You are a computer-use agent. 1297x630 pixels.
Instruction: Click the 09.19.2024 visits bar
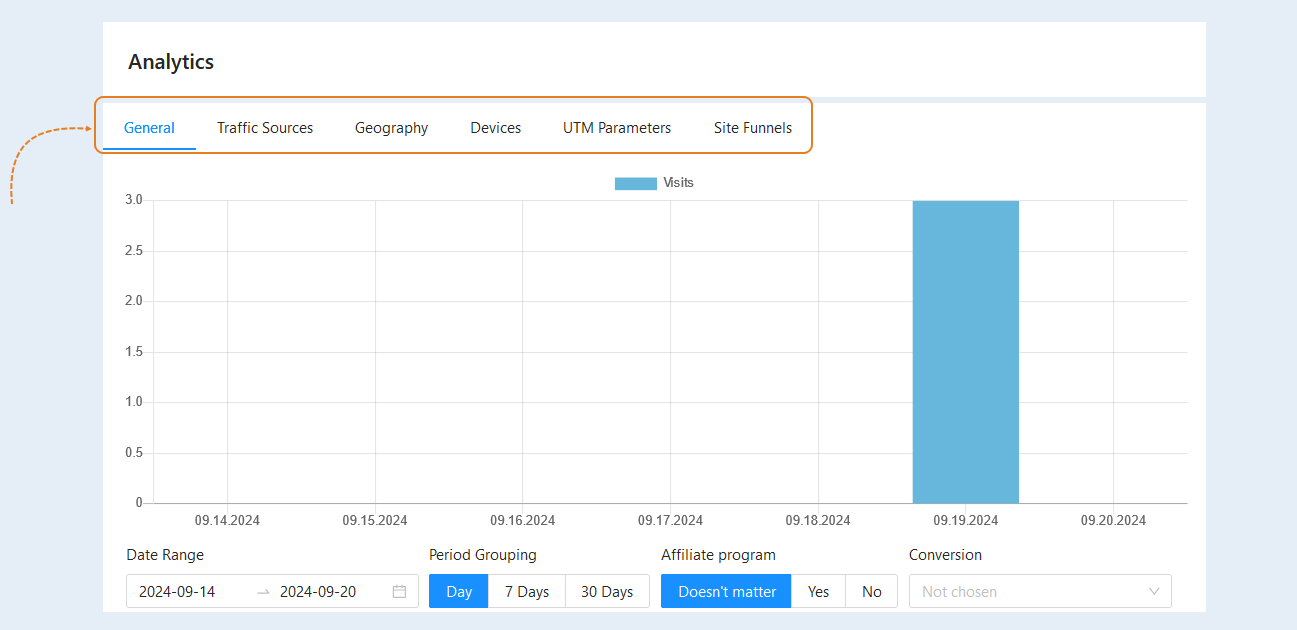(966, 352)
